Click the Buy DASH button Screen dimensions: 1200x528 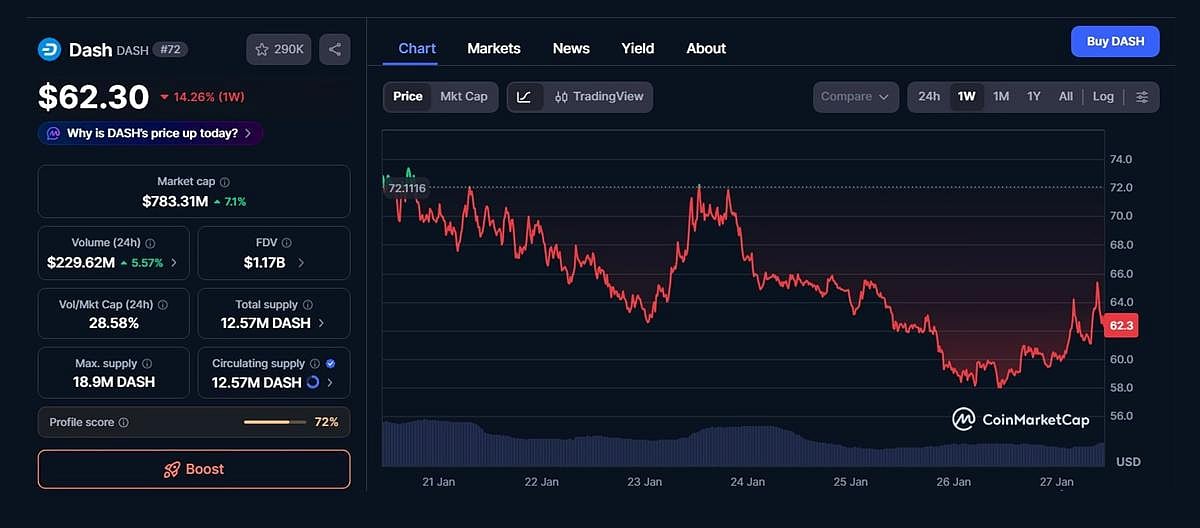[x=1115, y=41]
